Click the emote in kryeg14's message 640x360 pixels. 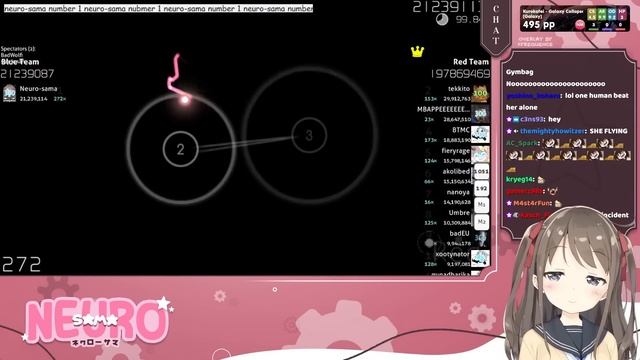[x=541, y=179]
